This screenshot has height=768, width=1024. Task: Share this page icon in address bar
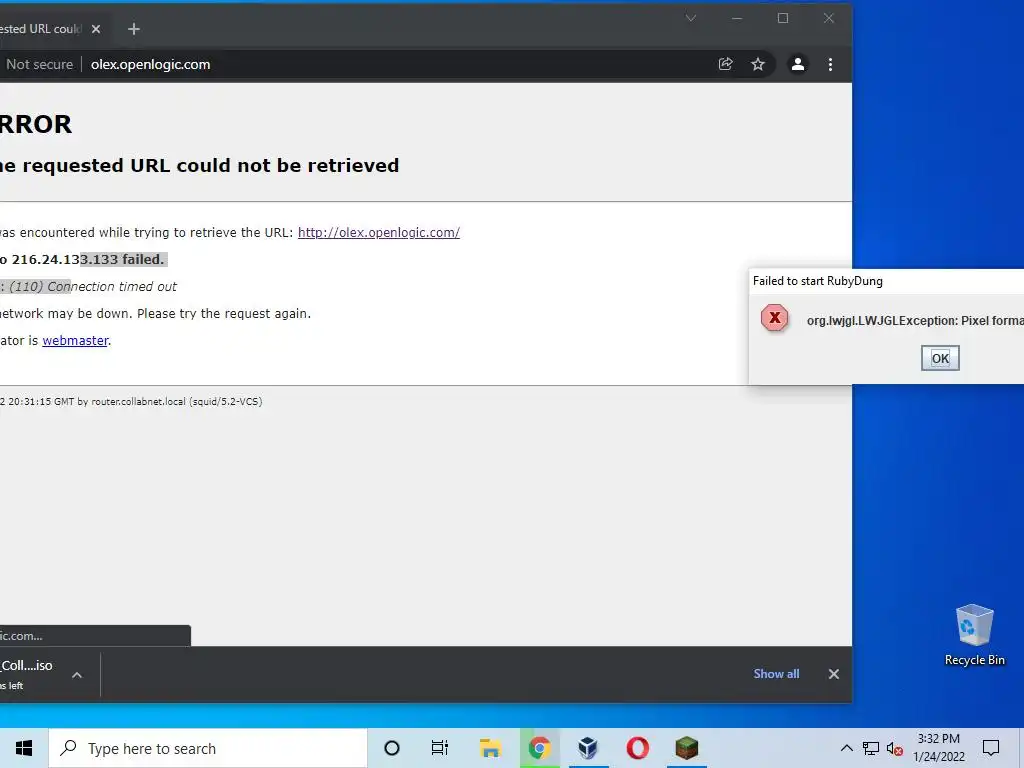(x=726, y=64)
